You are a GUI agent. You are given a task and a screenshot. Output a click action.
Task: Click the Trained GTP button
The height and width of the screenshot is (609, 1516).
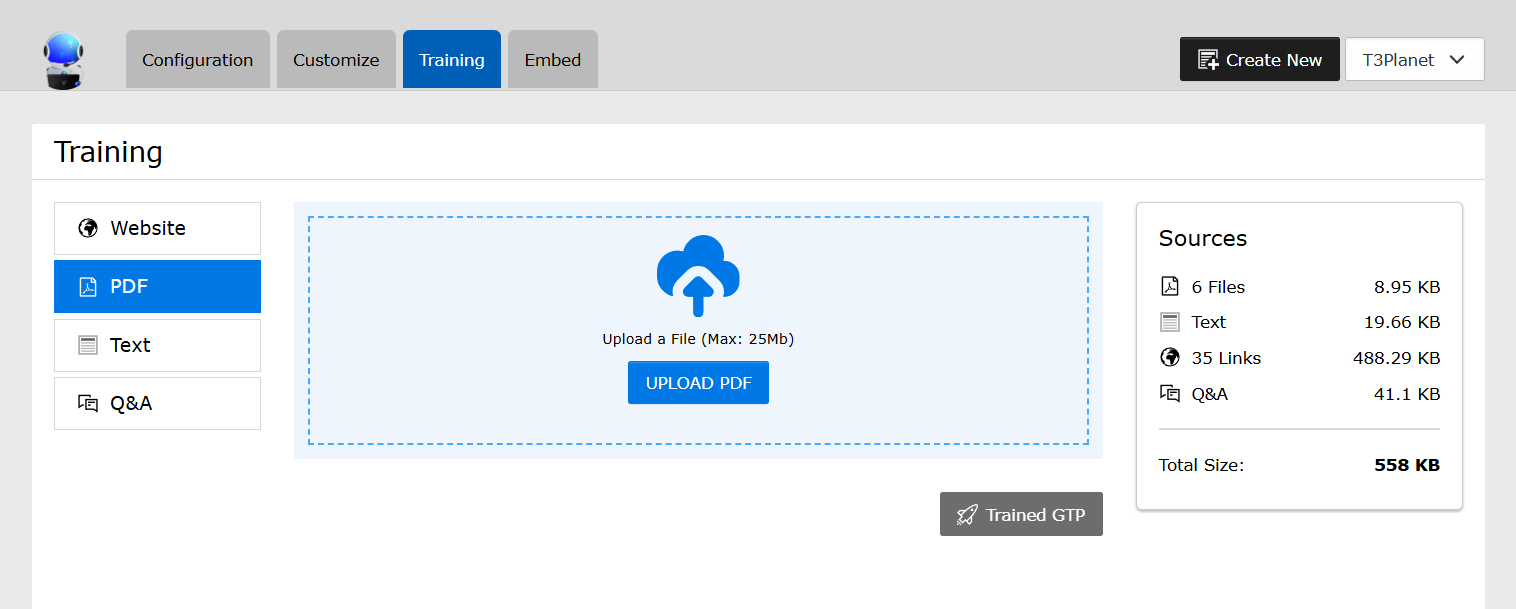(1021, 514)
